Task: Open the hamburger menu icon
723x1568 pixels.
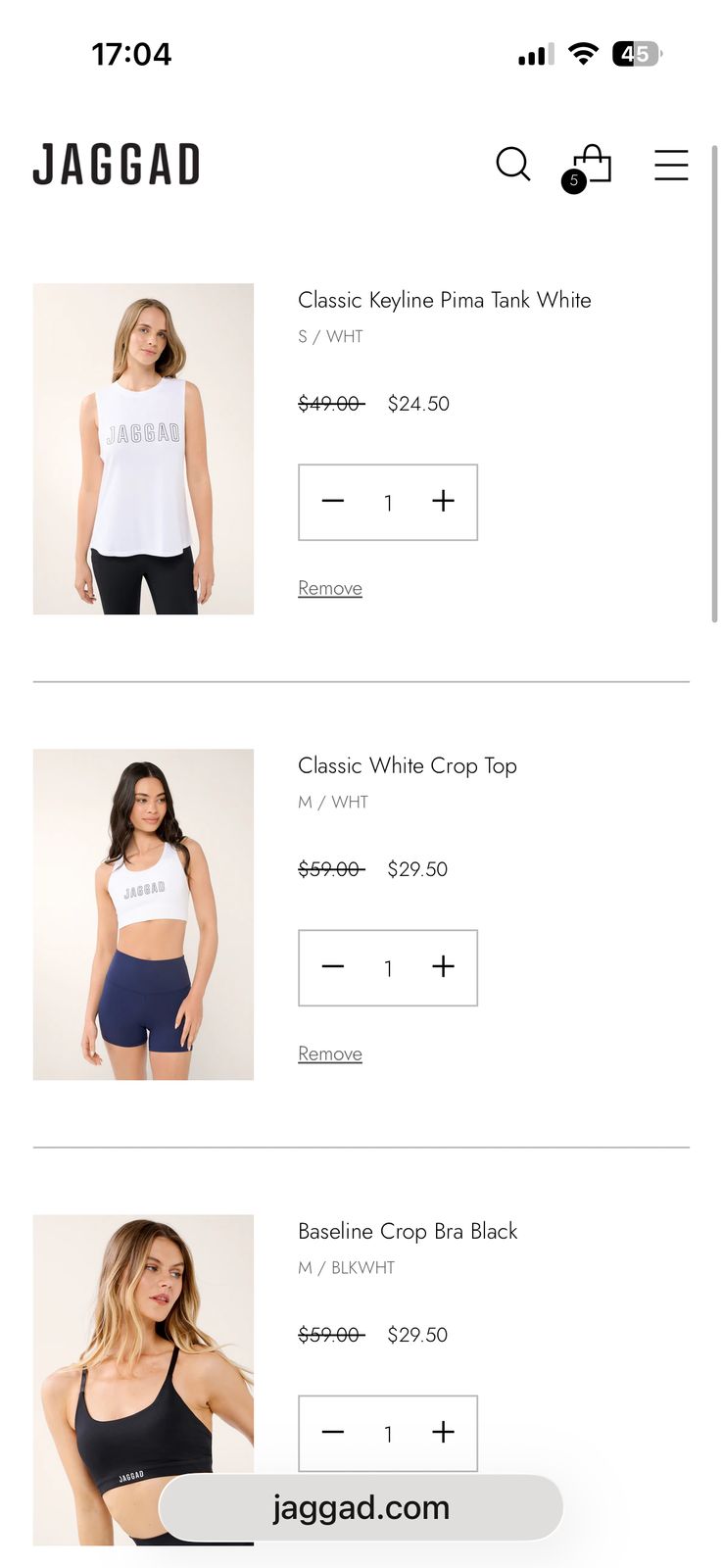Action: tap(671, 165)
